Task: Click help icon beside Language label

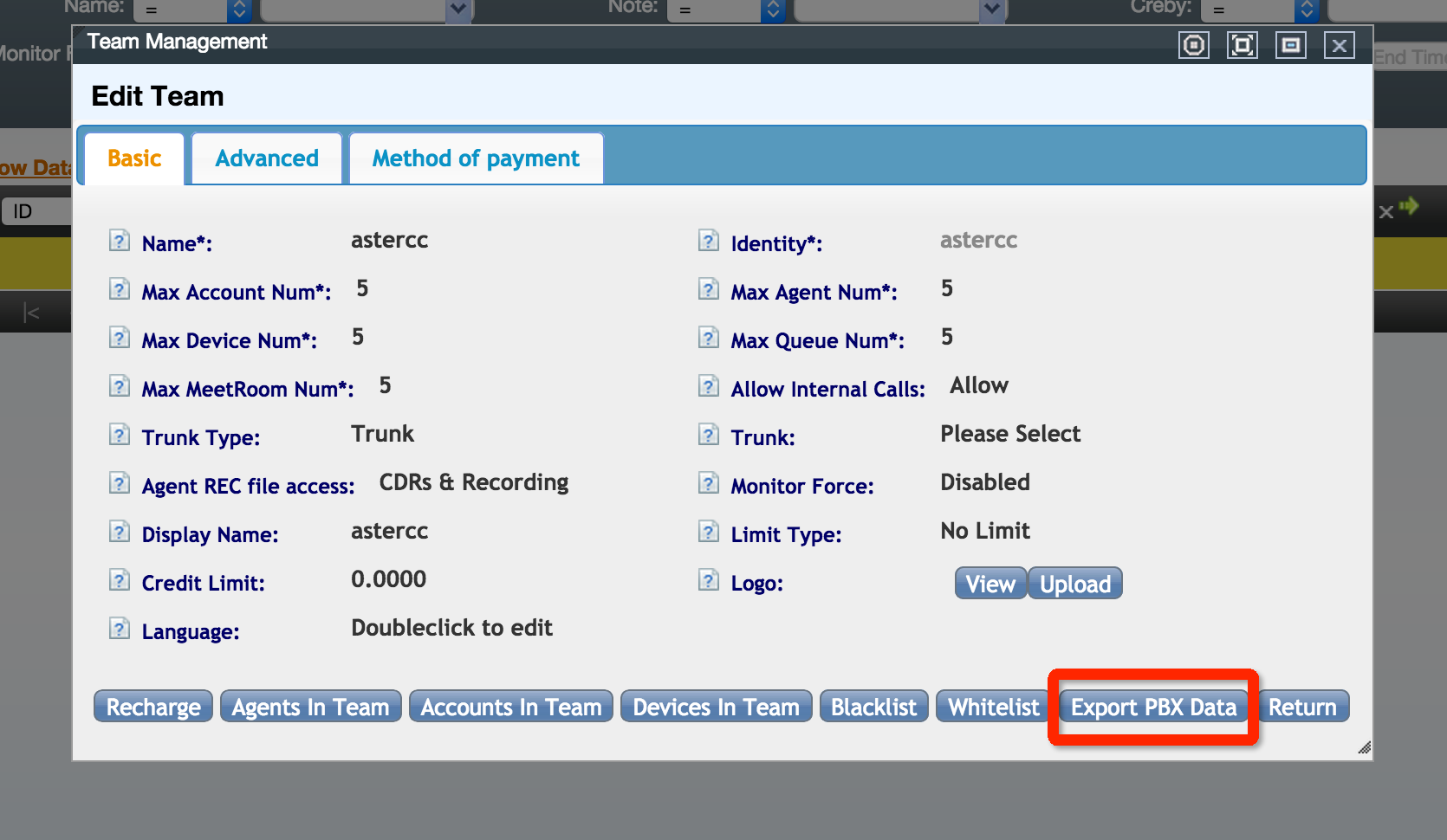Action: click(x=120, y=629)
